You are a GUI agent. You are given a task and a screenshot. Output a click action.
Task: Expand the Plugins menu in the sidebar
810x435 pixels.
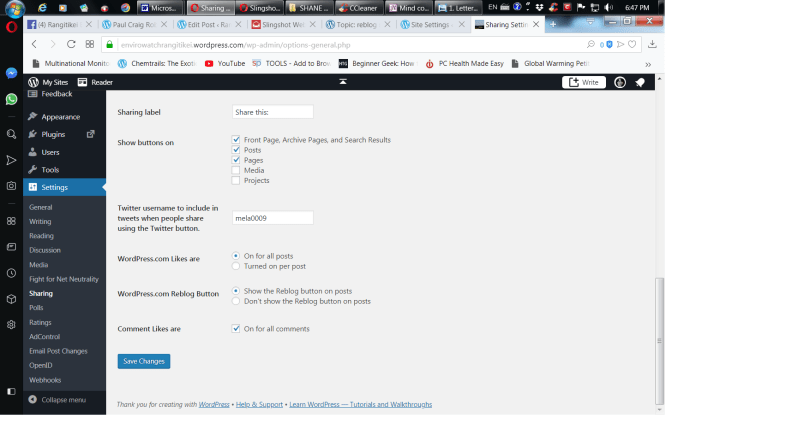coord(53,134)
